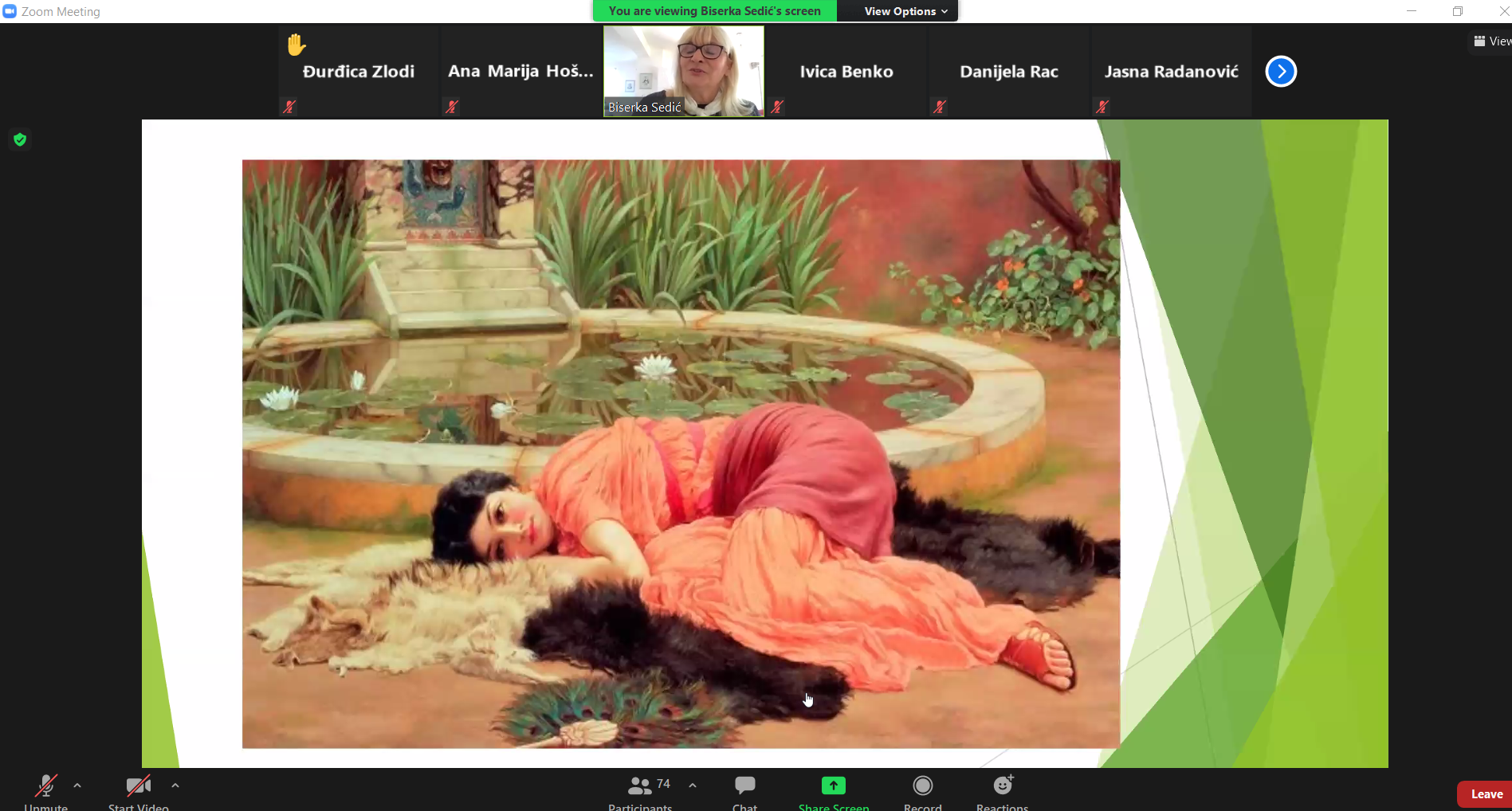Select Đurđica Zlodi participant tile
The height and width of the screenshot is (811, 1512).
click(x=359, y=71)
